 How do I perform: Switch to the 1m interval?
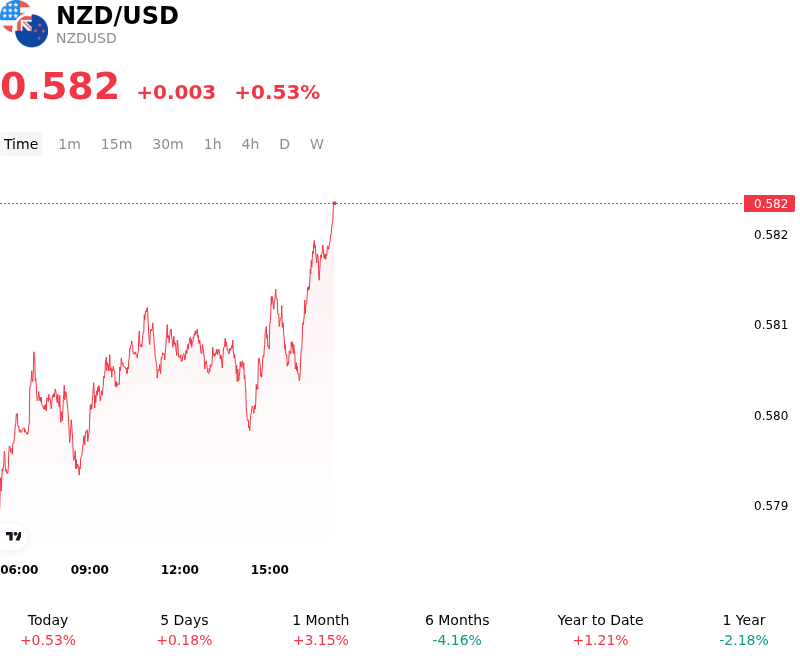(69, 144)
